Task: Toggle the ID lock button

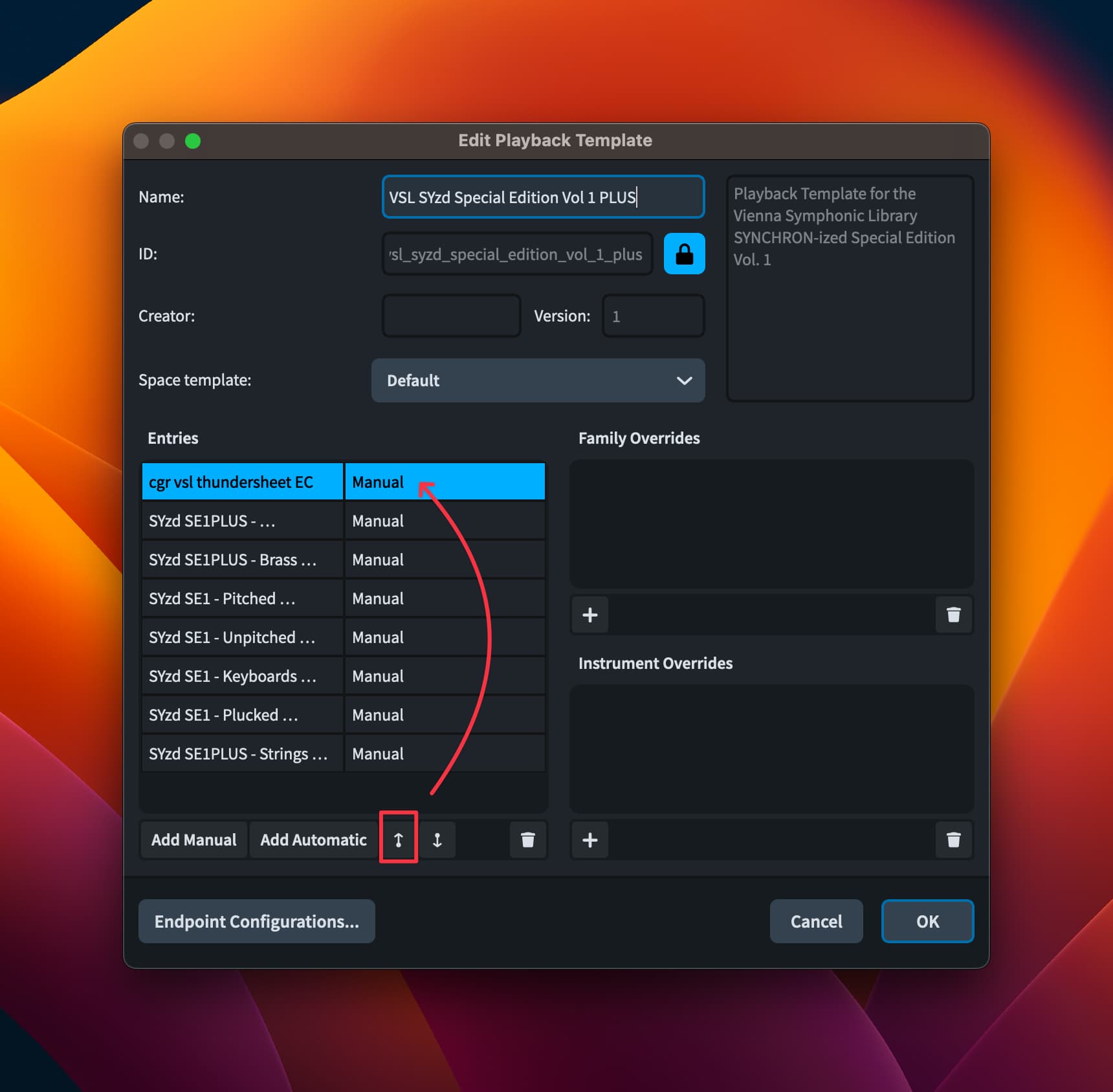Action: click(x=684, y=254)
